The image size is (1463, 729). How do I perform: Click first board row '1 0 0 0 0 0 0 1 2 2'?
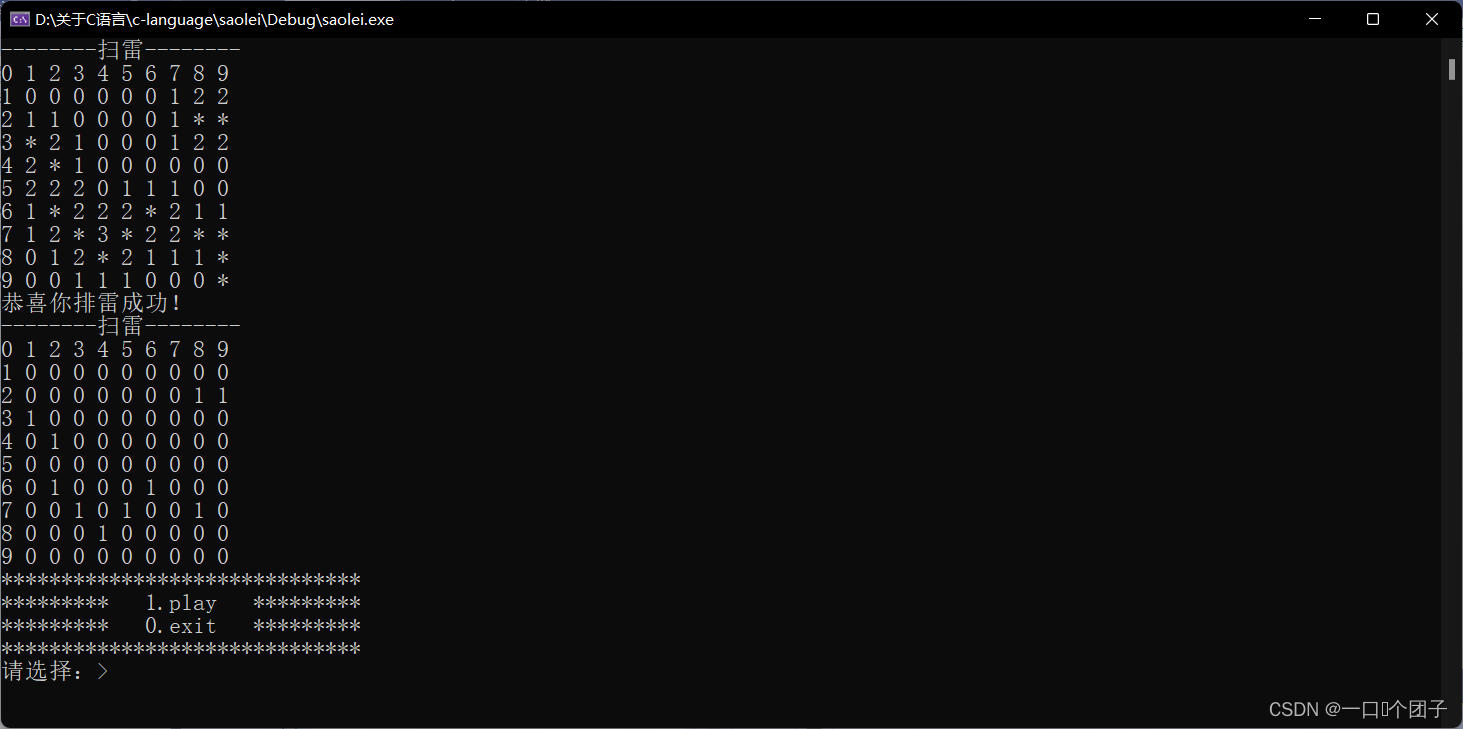pos(116,97)
